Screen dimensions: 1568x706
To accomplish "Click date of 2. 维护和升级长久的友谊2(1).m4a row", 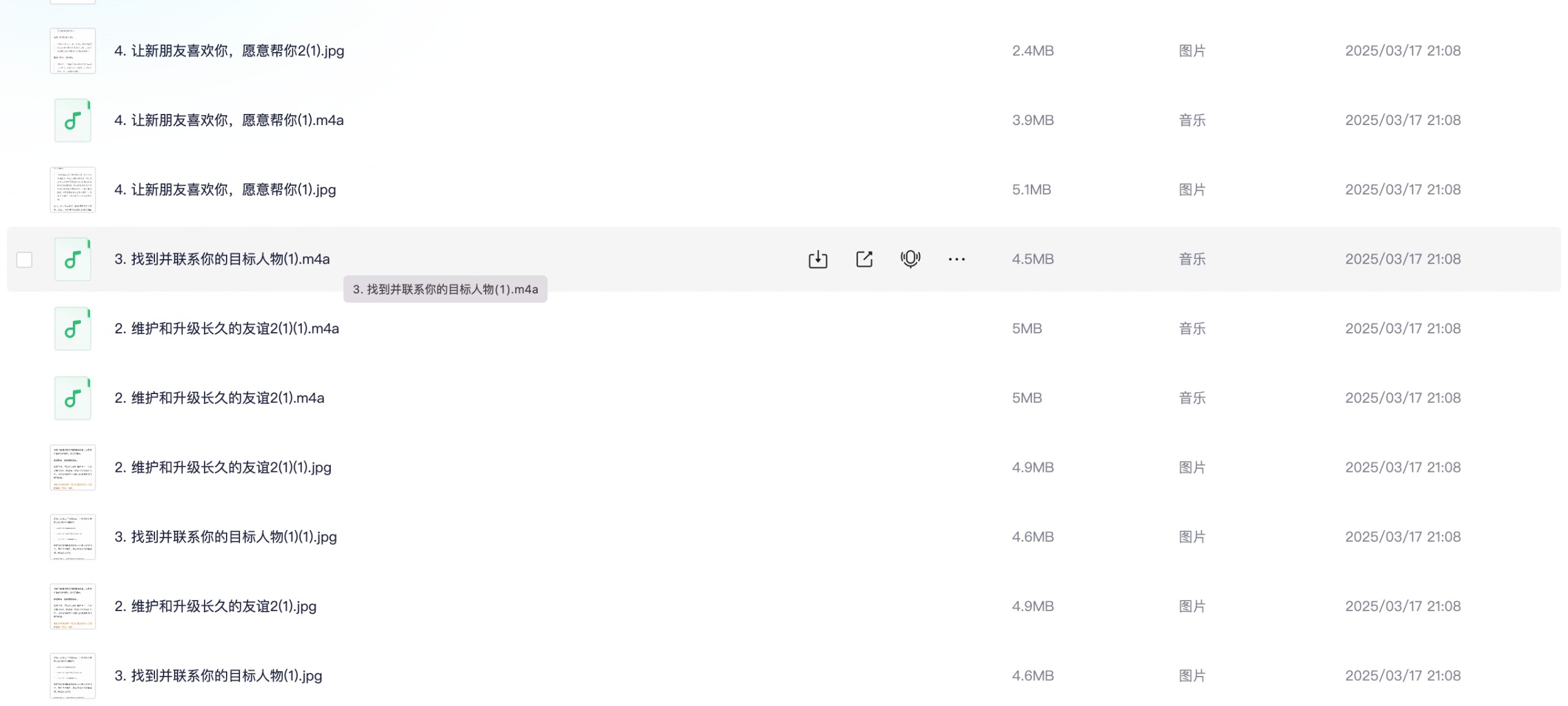I will [x=1403, y=398].
